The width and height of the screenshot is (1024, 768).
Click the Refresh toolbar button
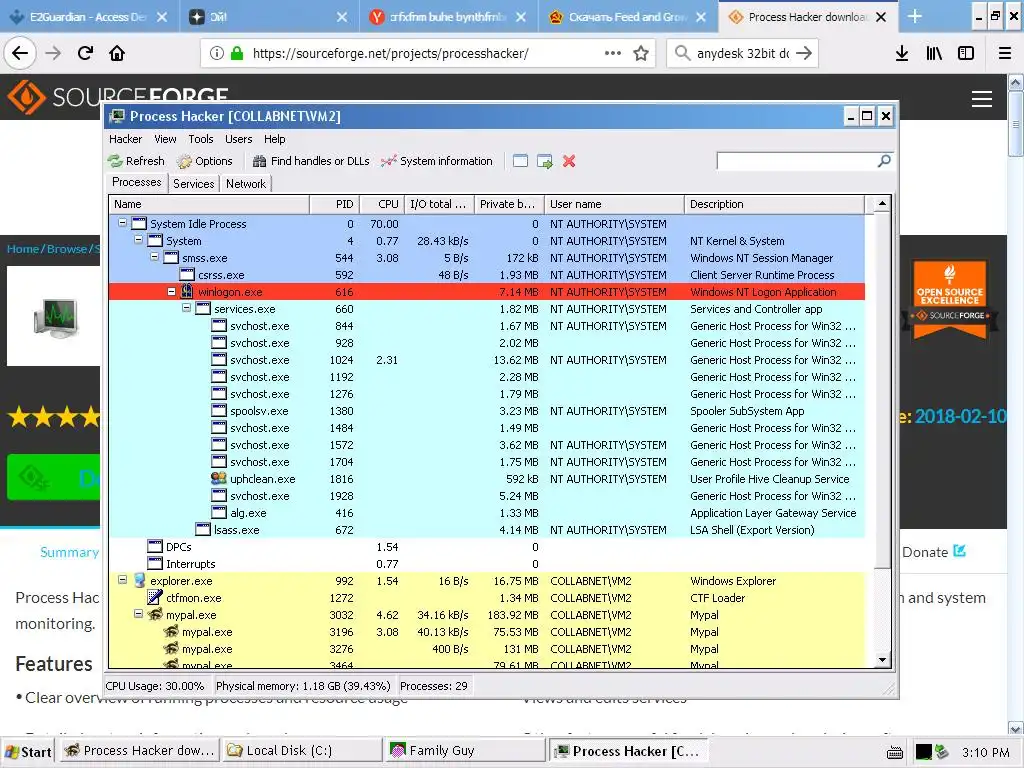tap(136, 161)
